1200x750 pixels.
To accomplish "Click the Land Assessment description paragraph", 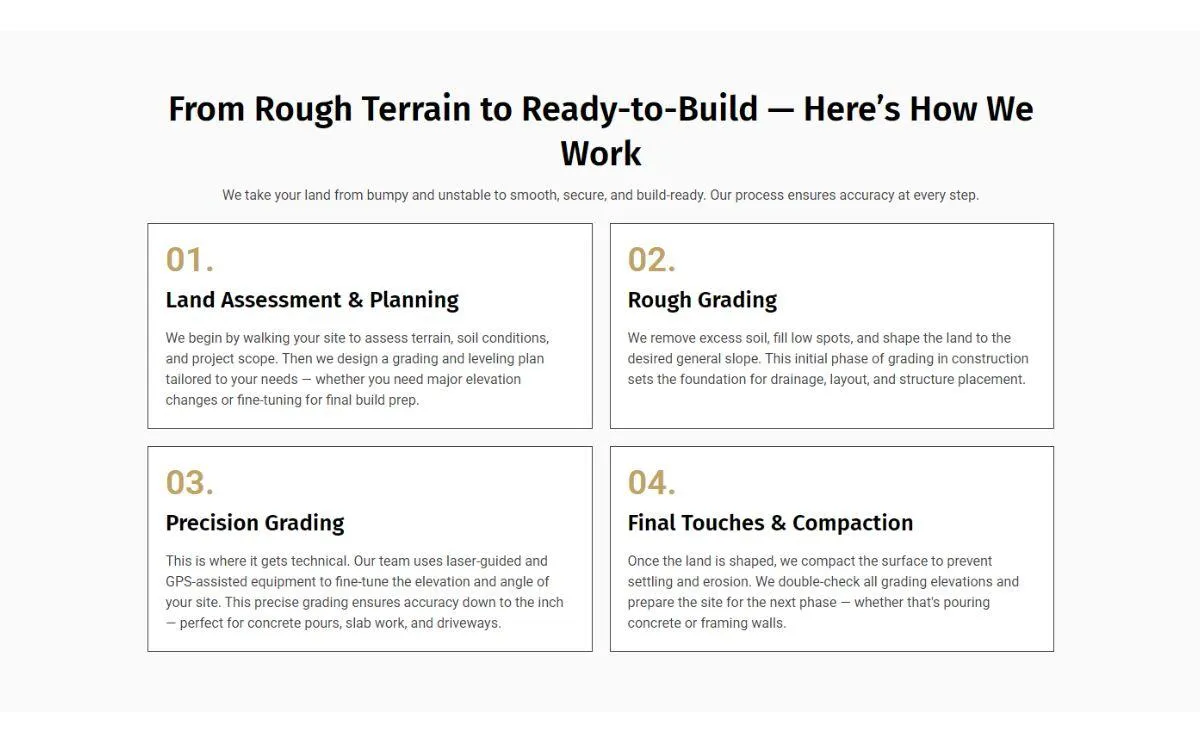I will pos(358,369).
